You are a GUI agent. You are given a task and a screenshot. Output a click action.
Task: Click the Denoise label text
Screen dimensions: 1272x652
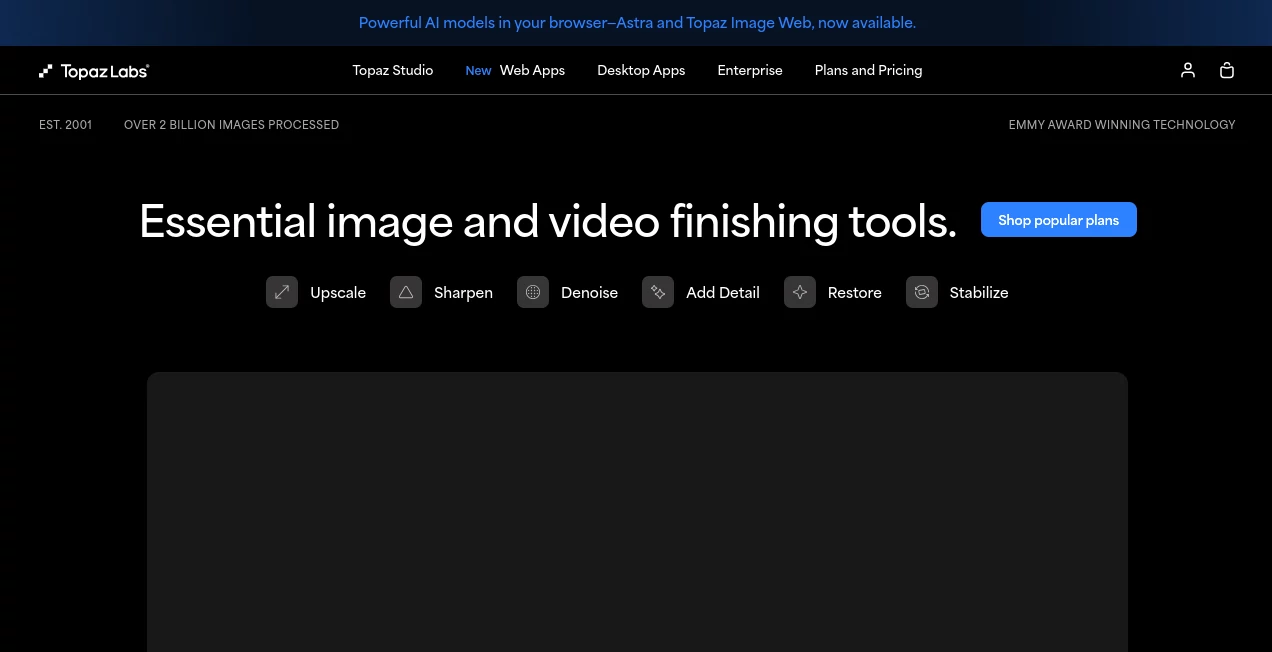[589, 292]
